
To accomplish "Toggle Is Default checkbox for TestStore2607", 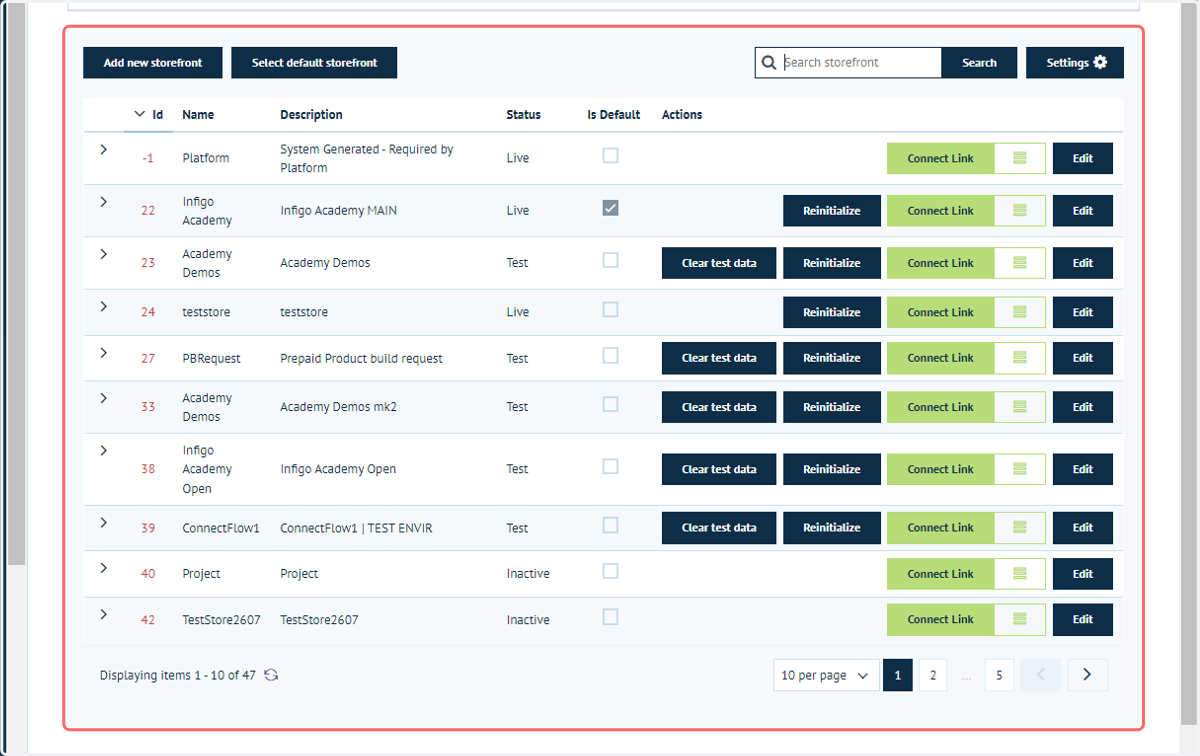I will coord(610,617).
